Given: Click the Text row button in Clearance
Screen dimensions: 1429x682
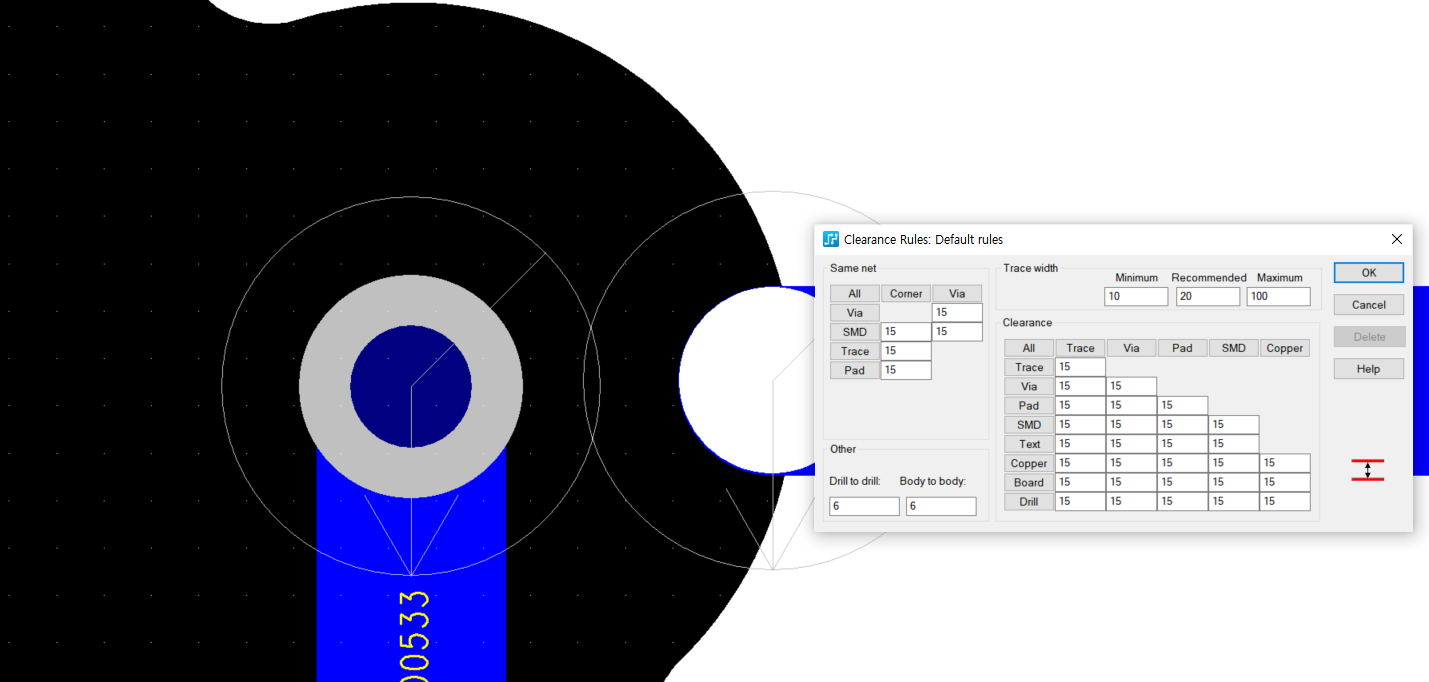Looking at the screenshot, I should pyautogui.click(x=1029, y=444).
